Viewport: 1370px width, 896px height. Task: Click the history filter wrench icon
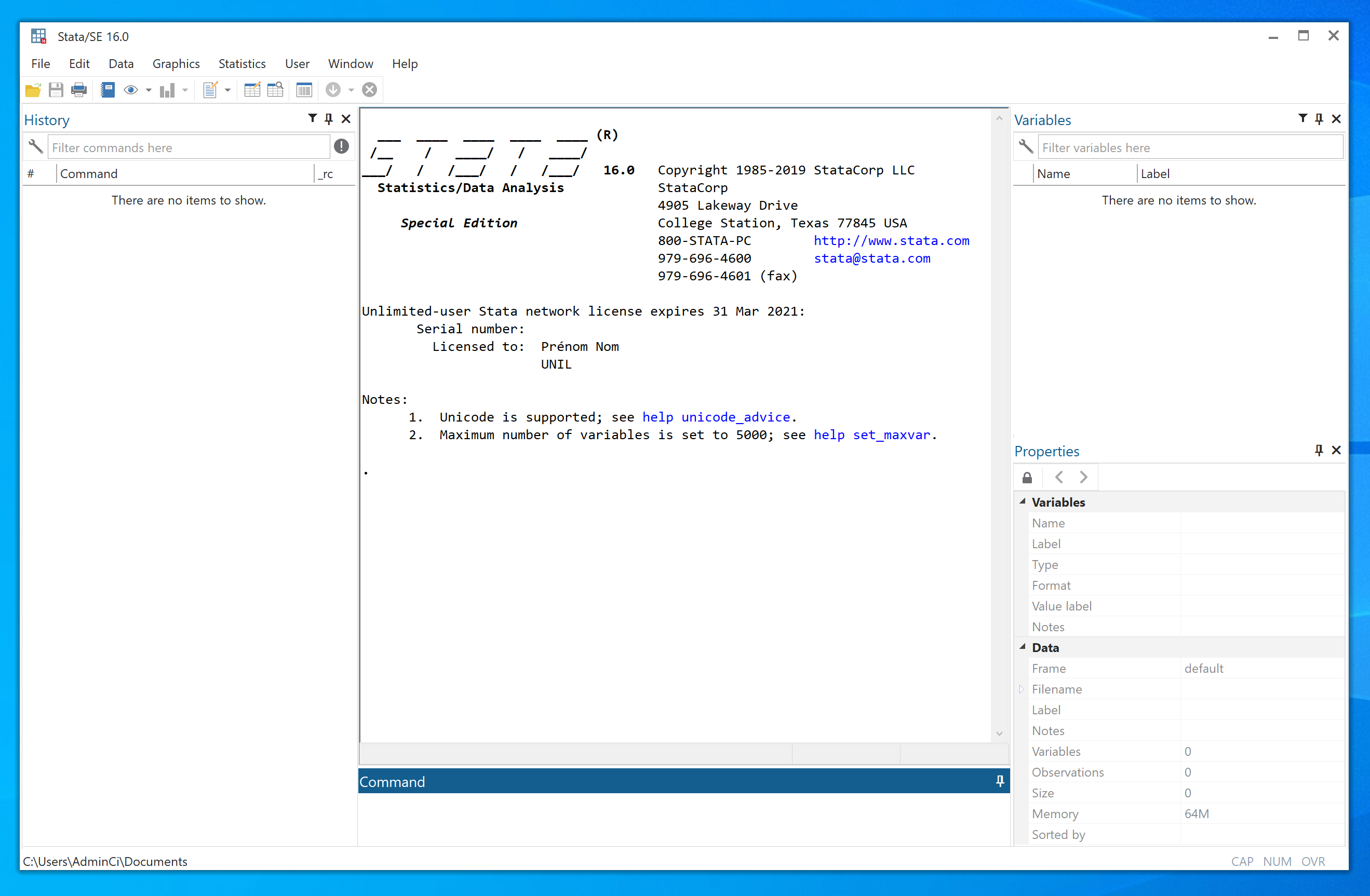(x=36, y=147)
